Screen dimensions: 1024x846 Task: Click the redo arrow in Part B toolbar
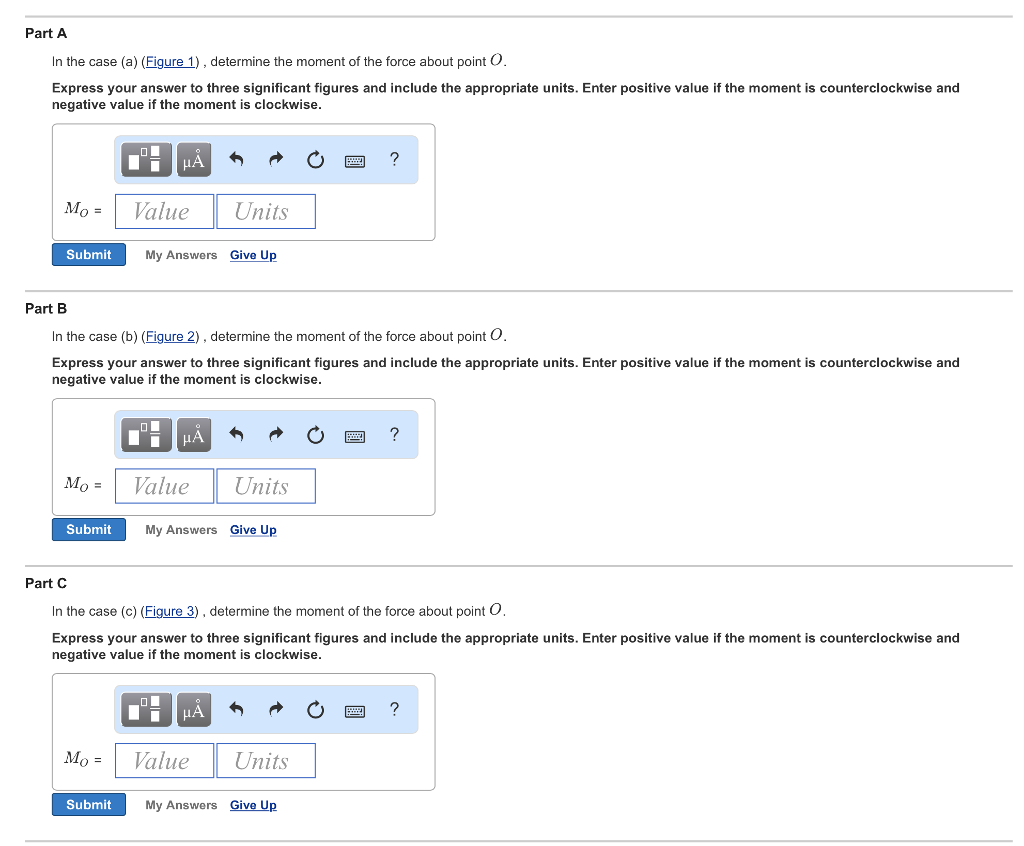coord(275,434)
